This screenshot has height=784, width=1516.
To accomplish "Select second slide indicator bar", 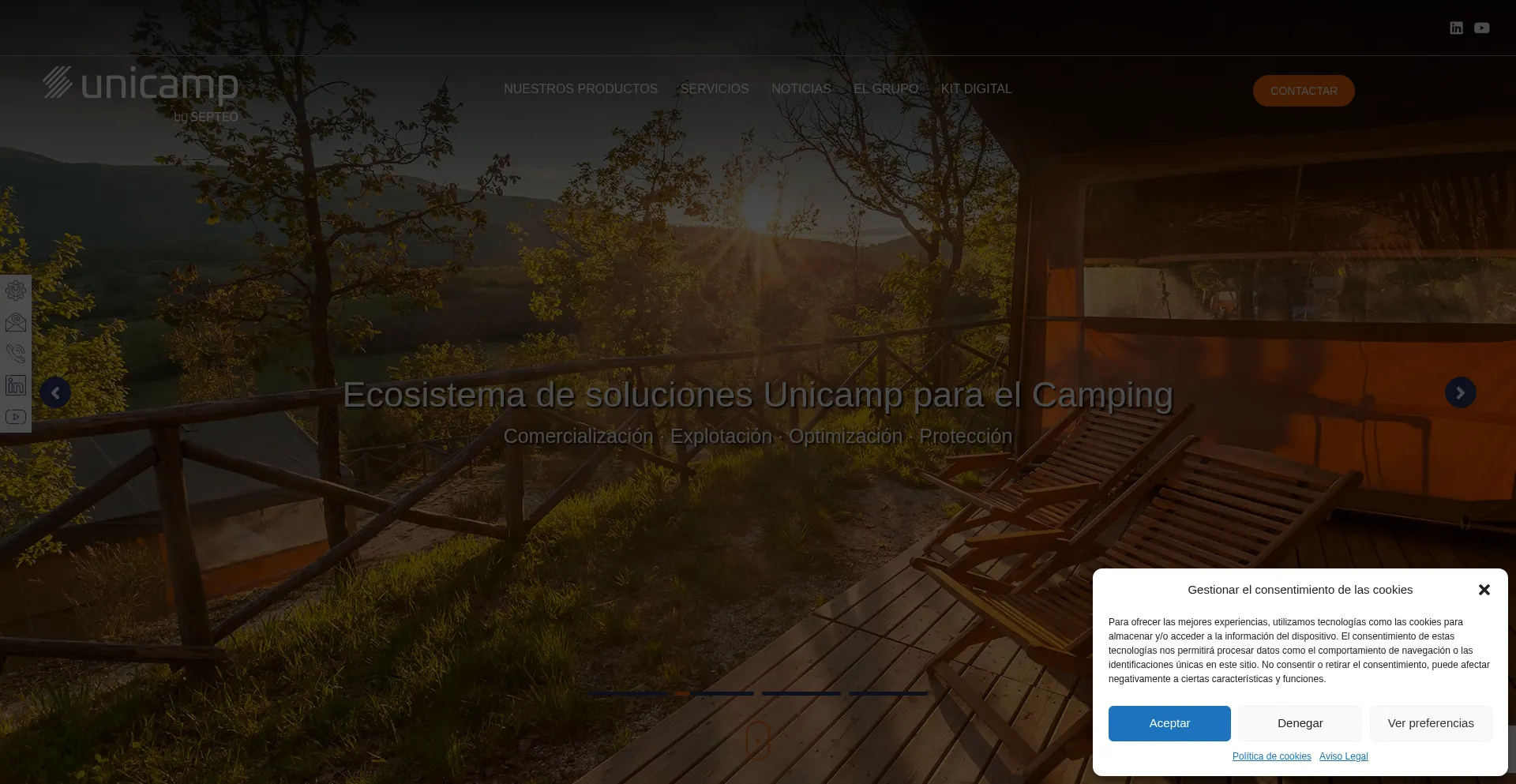I will pos(715,693).
